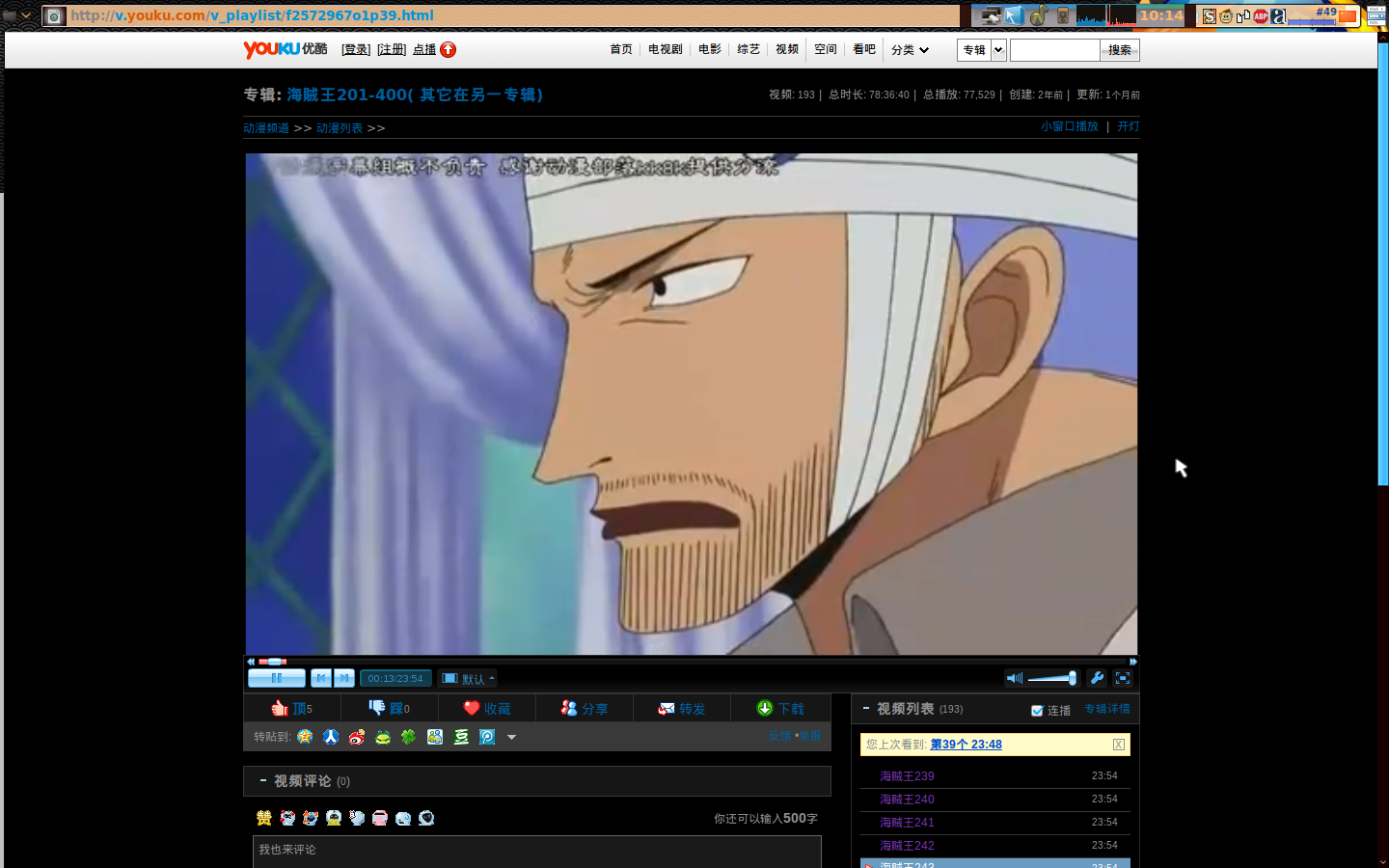Open the 综艺 nav item
1389x868 pixels.
(x=749, y=49)
